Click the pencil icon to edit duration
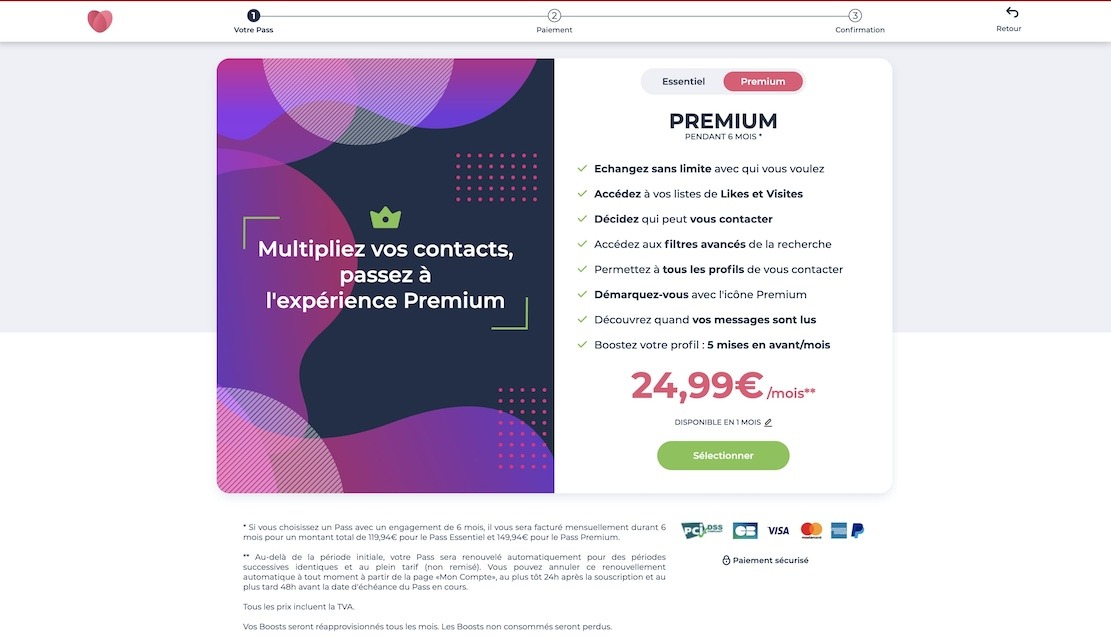The image size is (1111, 637). click(x=768, y=423)
